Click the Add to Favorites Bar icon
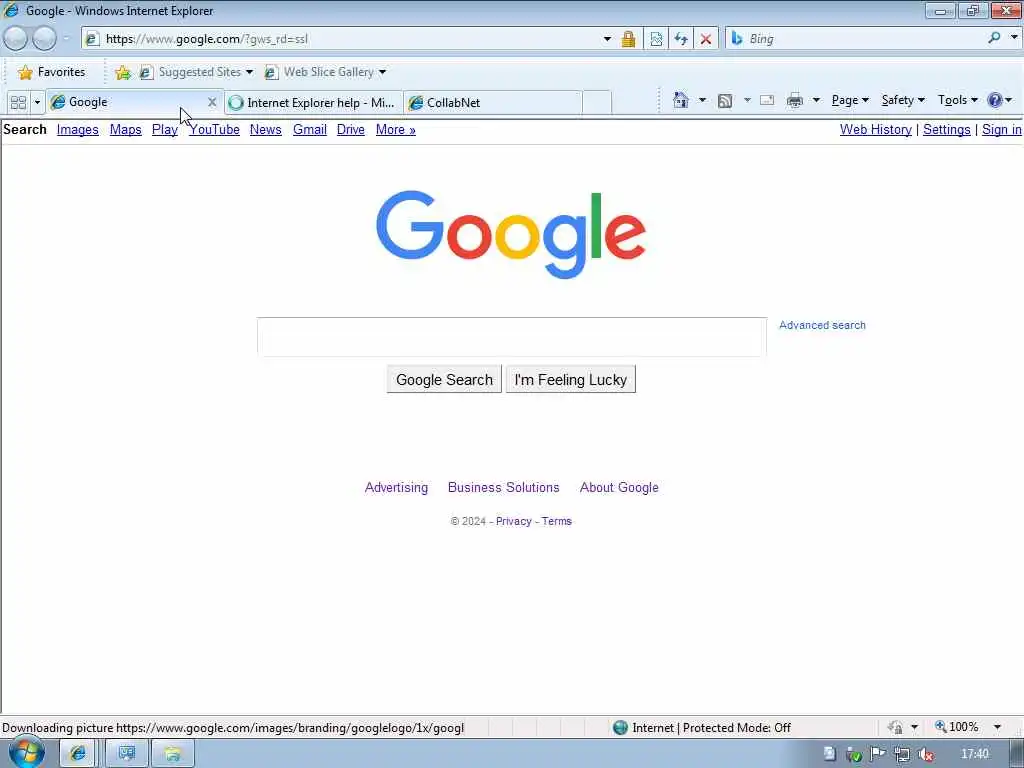 point(123,72)
